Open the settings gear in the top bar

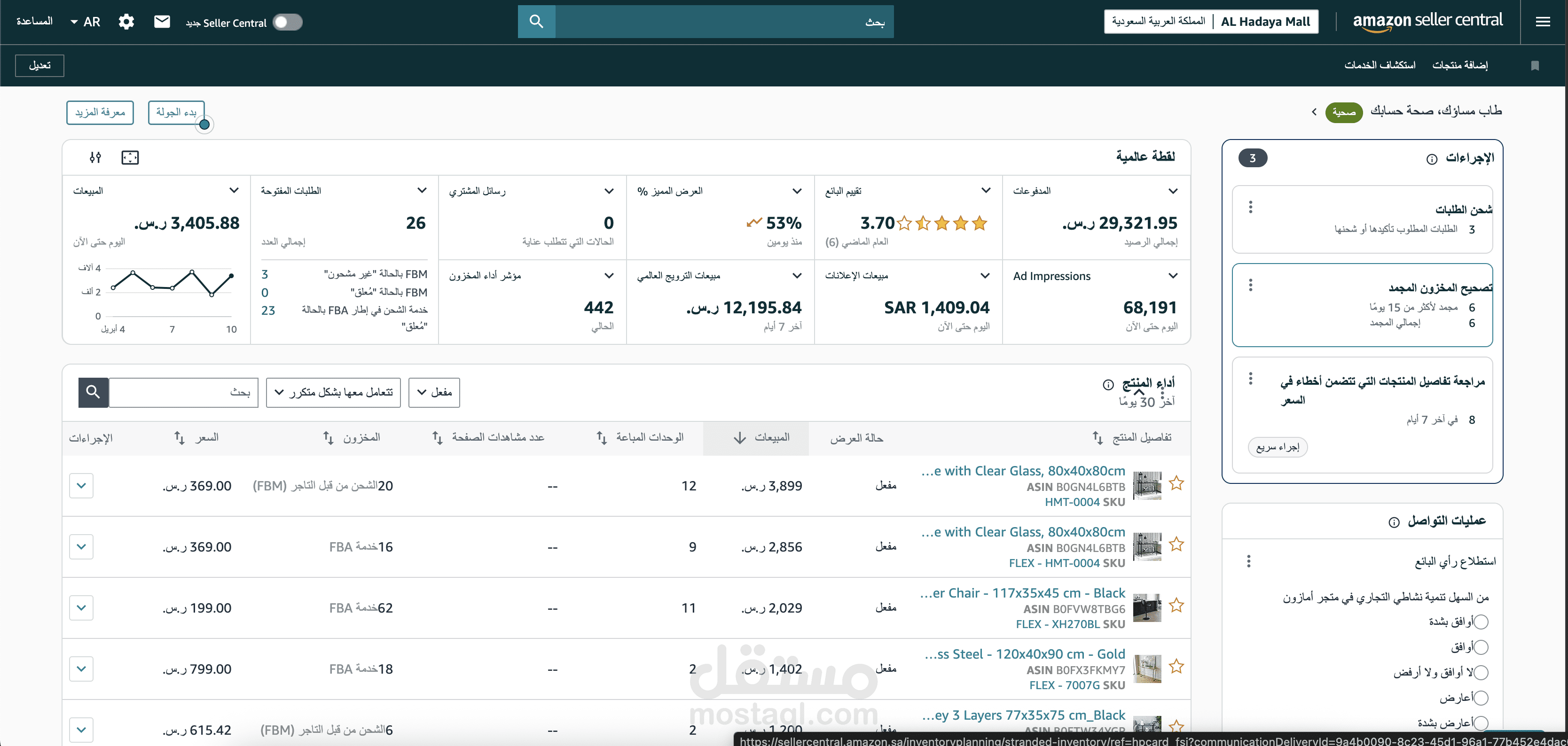[x=126, y=21]
